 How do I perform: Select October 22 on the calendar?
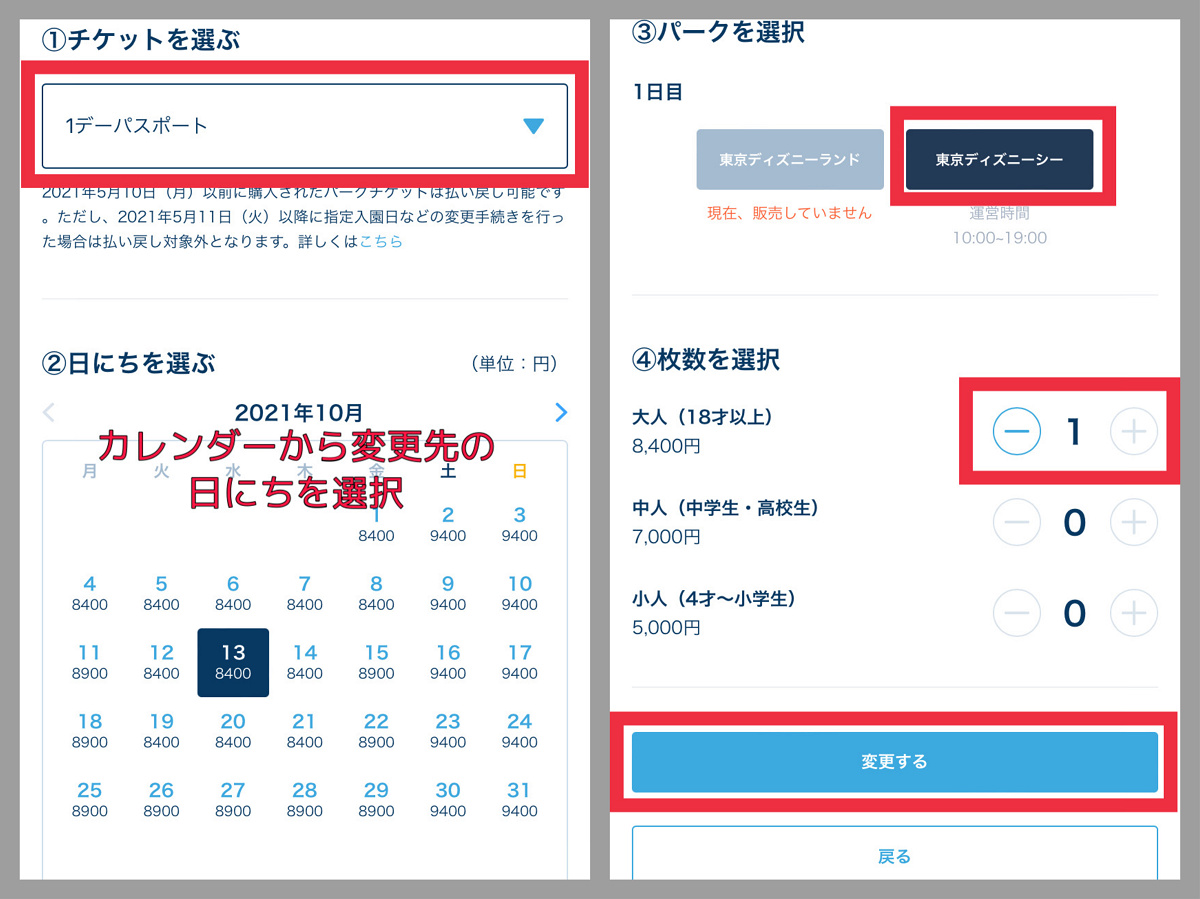376,731
